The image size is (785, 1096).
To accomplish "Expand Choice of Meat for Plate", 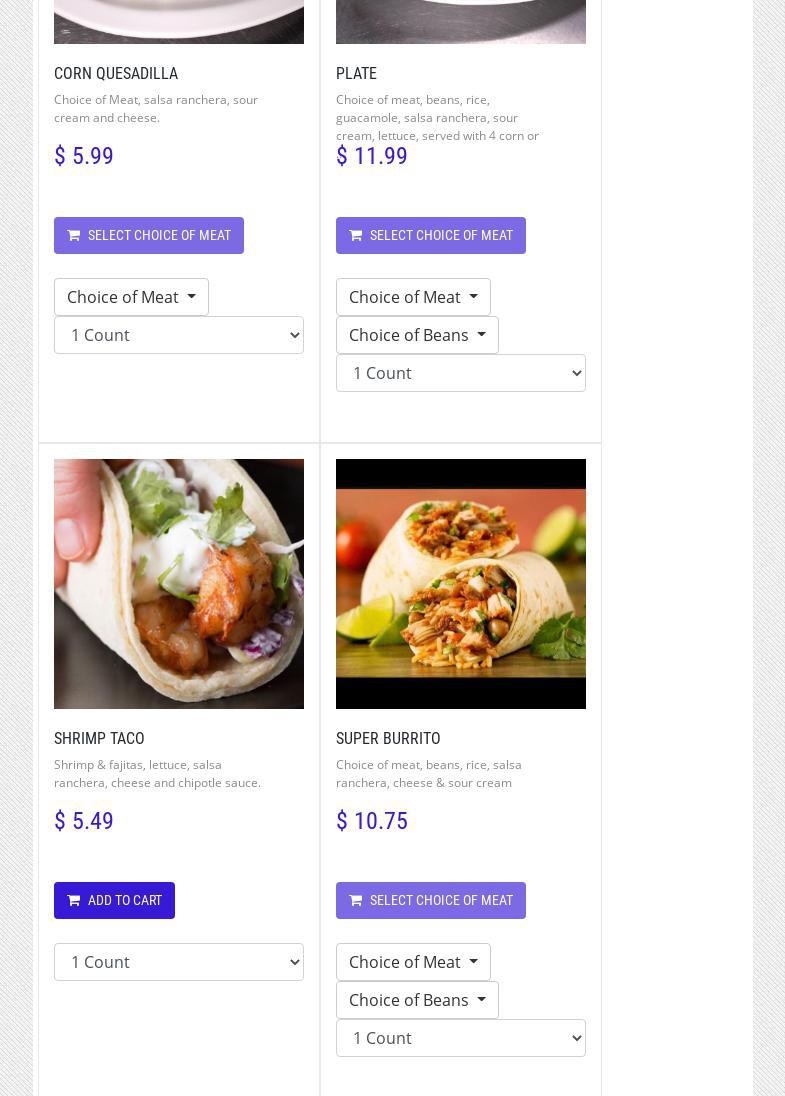I will (413, 297).
